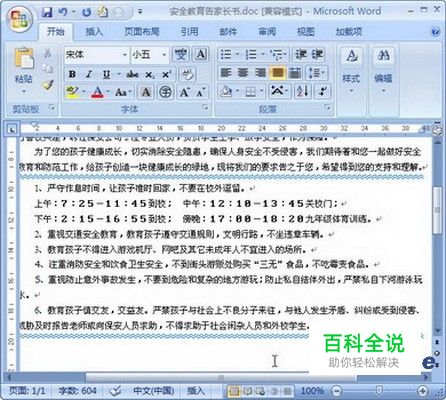Open underline style dropdown arrow
Viewport: 446px width, 400px height.
pos(118,74)
